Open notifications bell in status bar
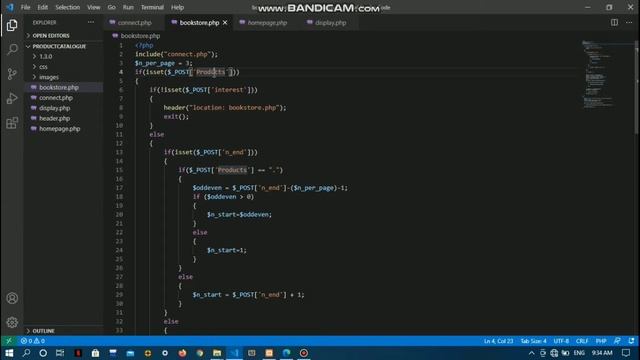This screenshot has width=640, height=360. 631,341
